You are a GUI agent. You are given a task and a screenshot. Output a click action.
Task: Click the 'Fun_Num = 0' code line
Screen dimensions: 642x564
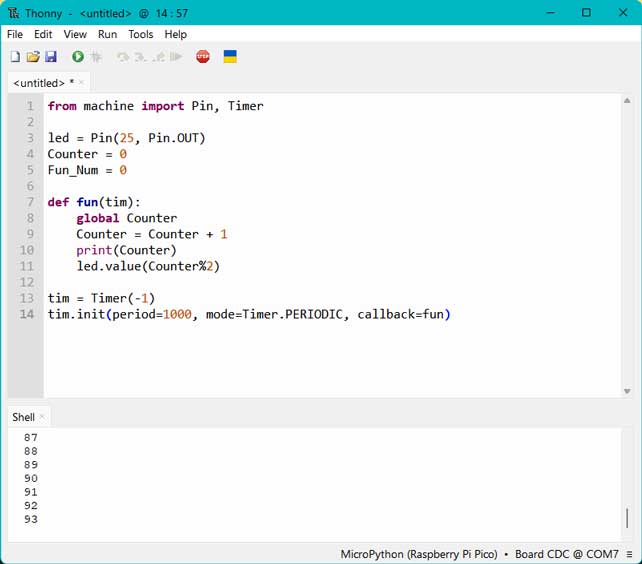point(87,170)
